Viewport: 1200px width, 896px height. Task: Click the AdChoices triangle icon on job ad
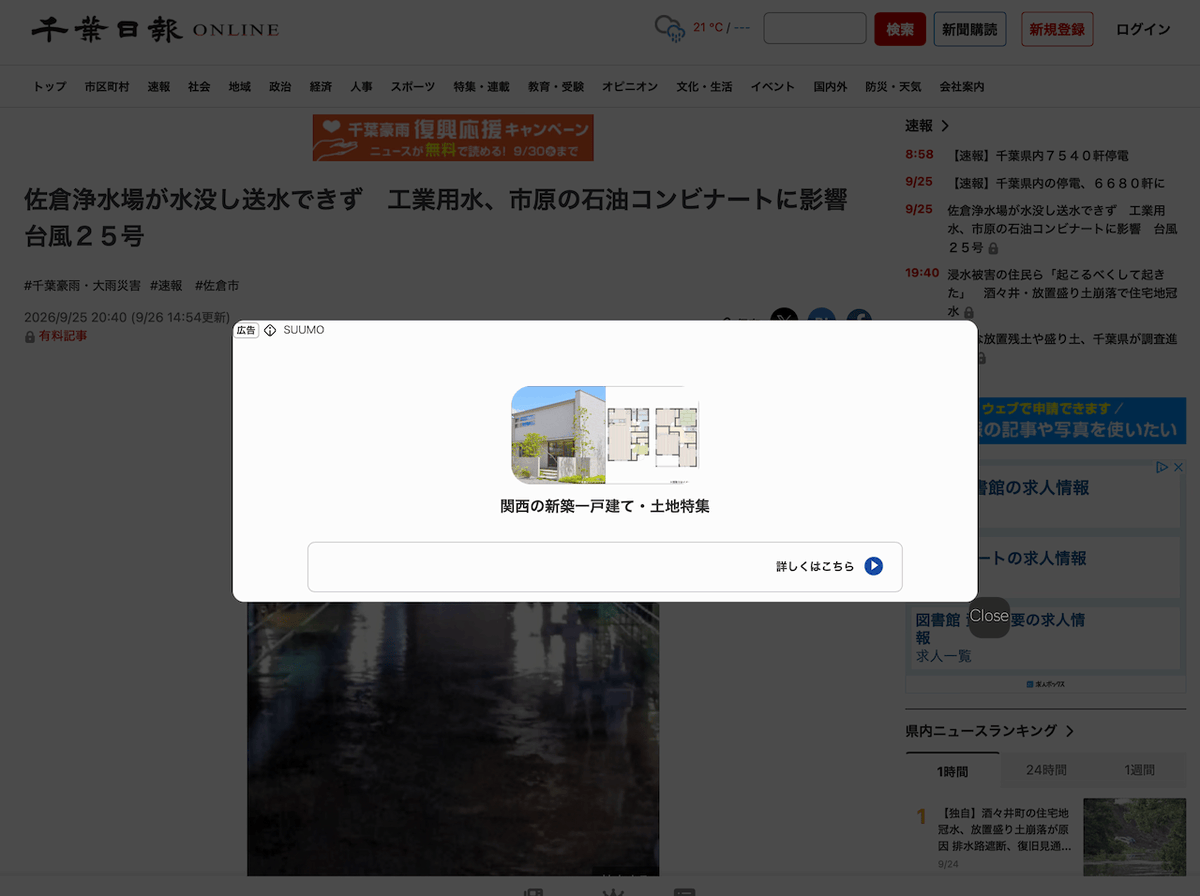(1162, 466)
